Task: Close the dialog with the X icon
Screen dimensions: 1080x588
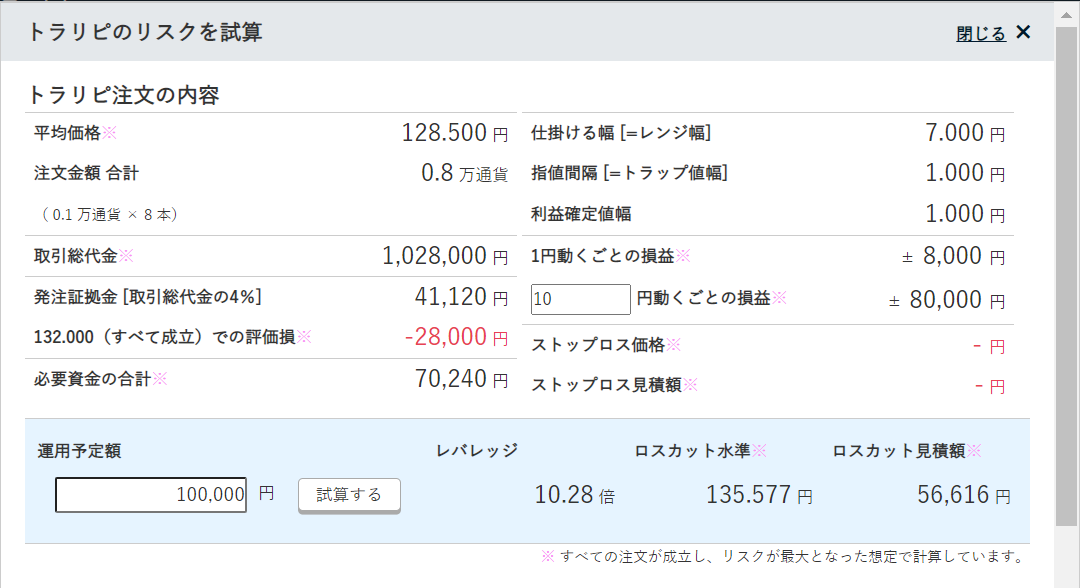Action: (1024, 32)
